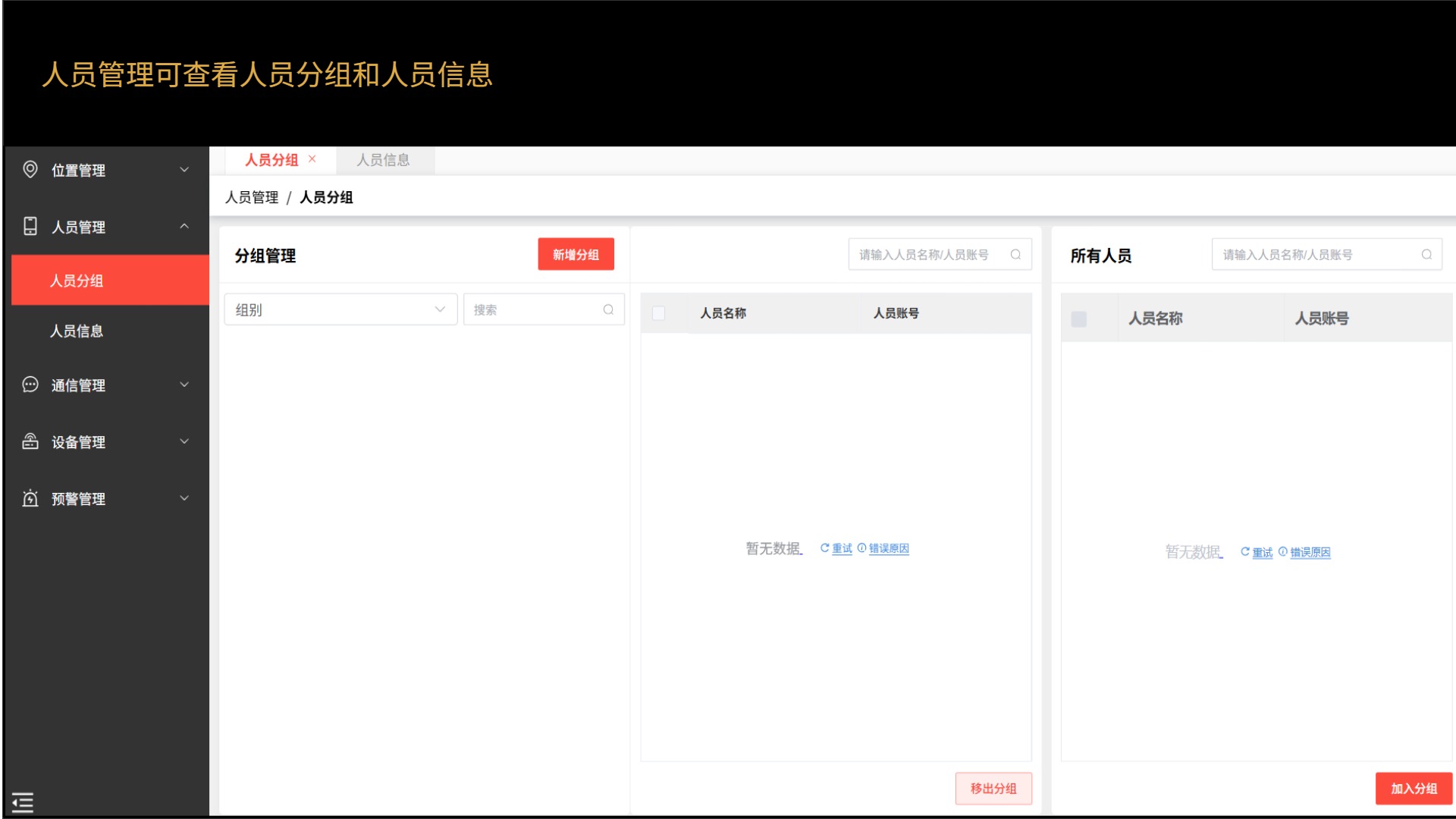
Task: Collapse the sidebar using the bottom-left menu icon
Action: tap(23, 802)
